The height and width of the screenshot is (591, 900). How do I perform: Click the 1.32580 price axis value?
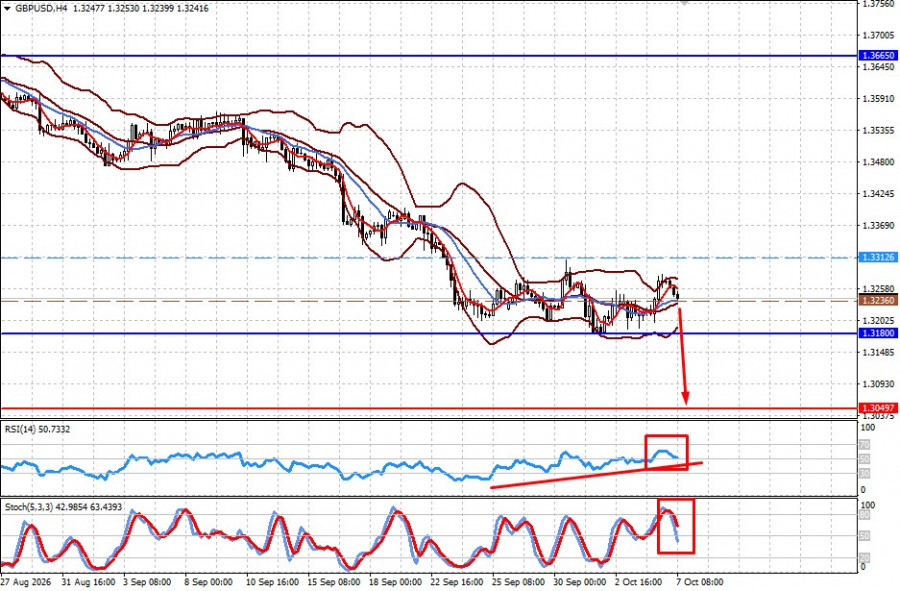coord(878,289)
